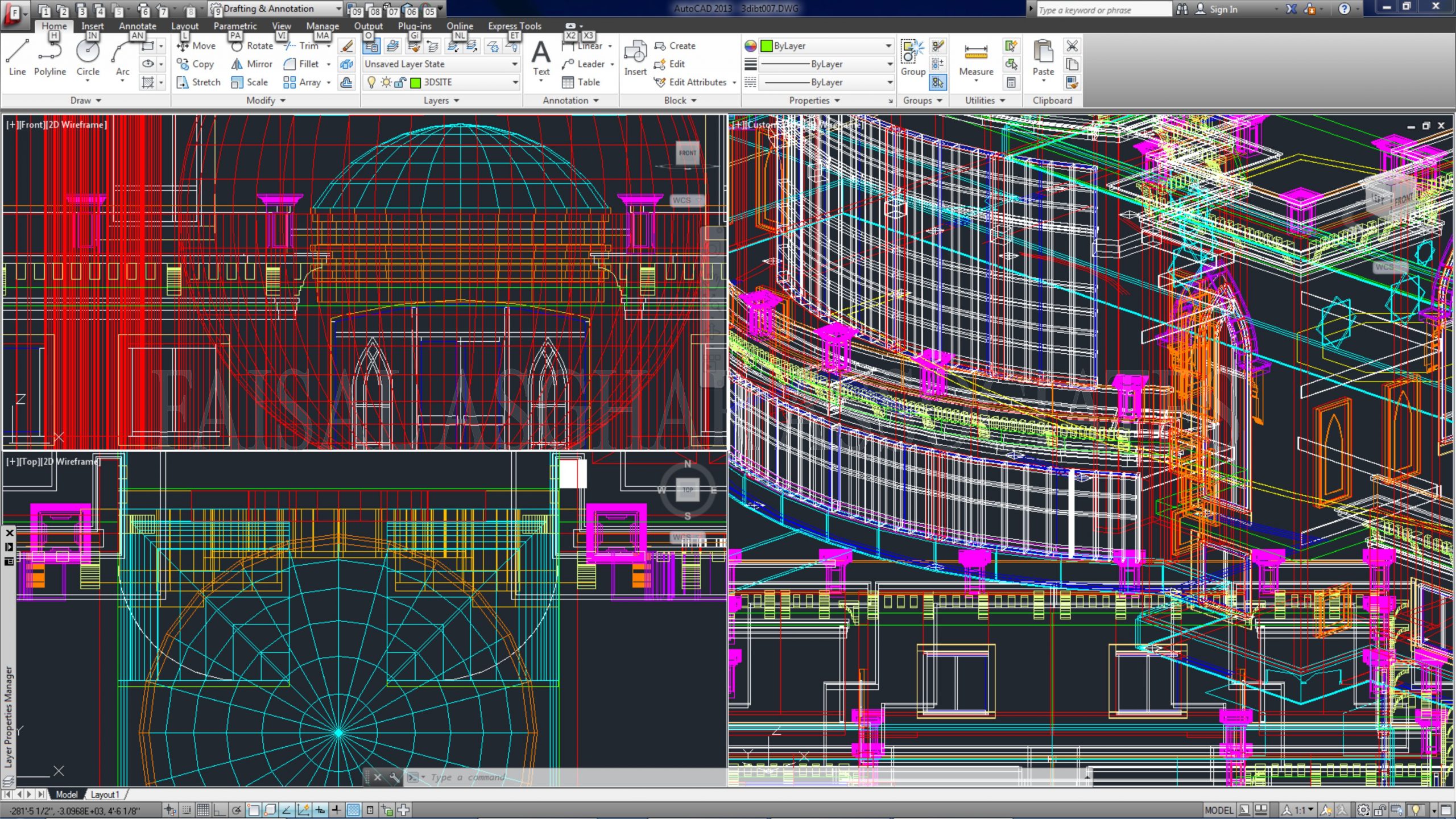Activate the Move command
The image size is (1456, 819).
click(196, 46)
